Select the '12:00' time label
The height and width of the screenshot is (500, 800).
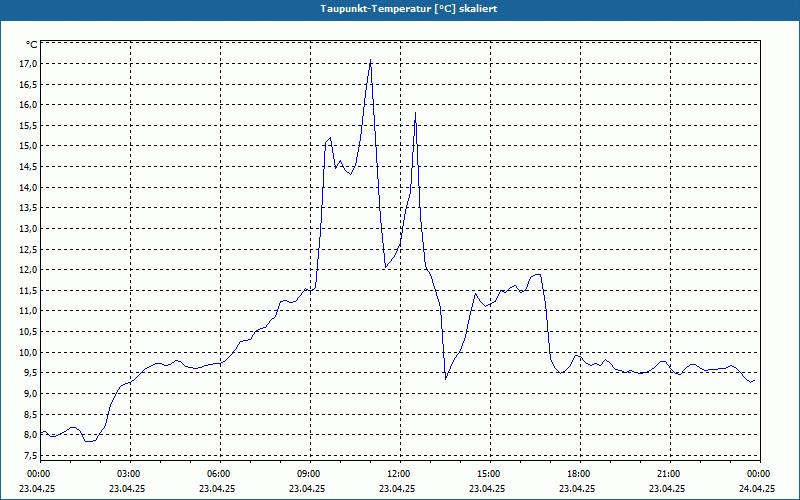398,474
